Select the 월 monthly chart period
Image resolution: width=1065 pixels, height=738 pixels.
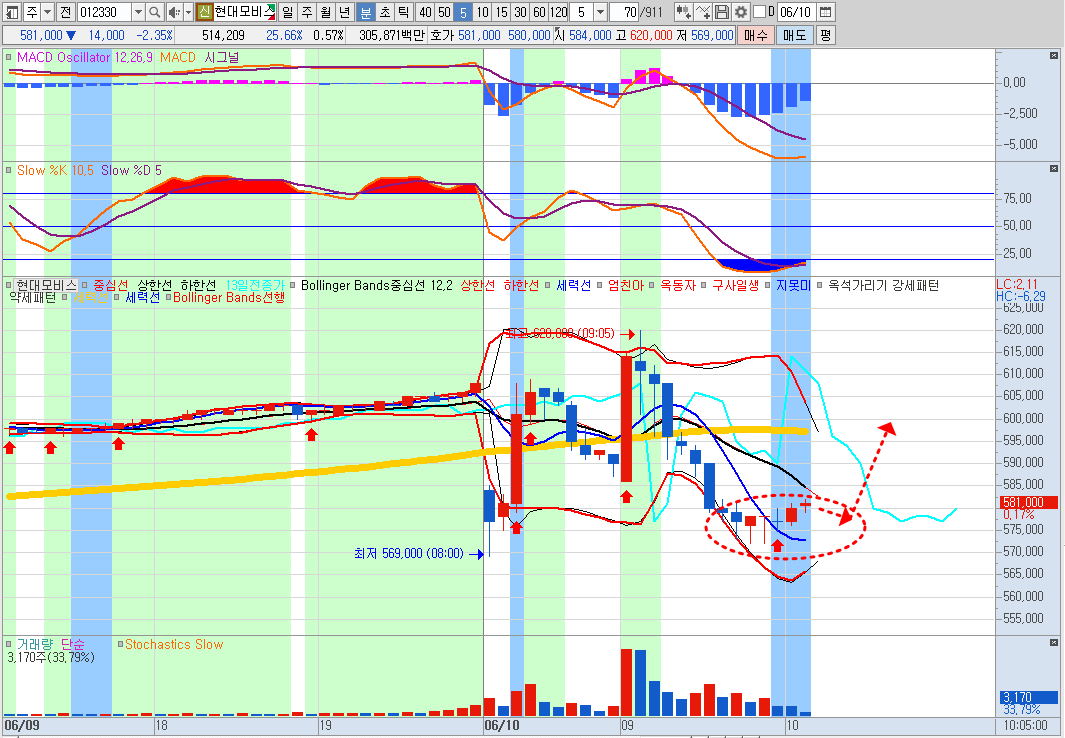326,12
